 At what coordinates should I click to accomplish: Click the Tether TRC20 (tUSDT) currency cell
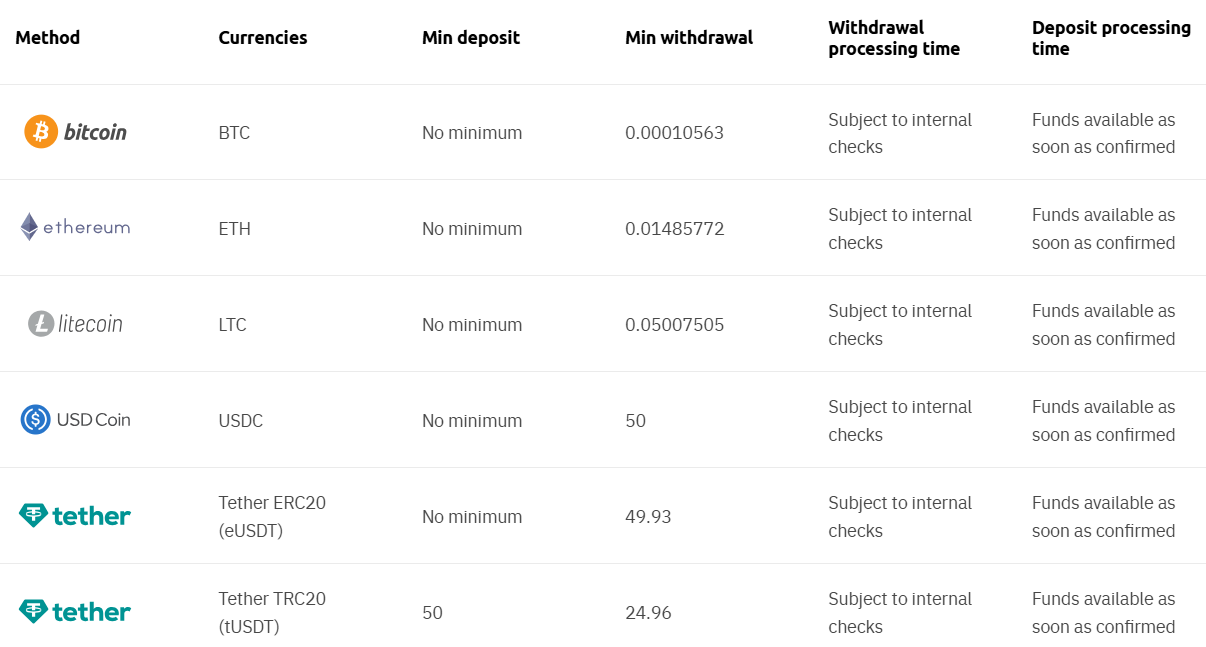(x=272, y=612)
